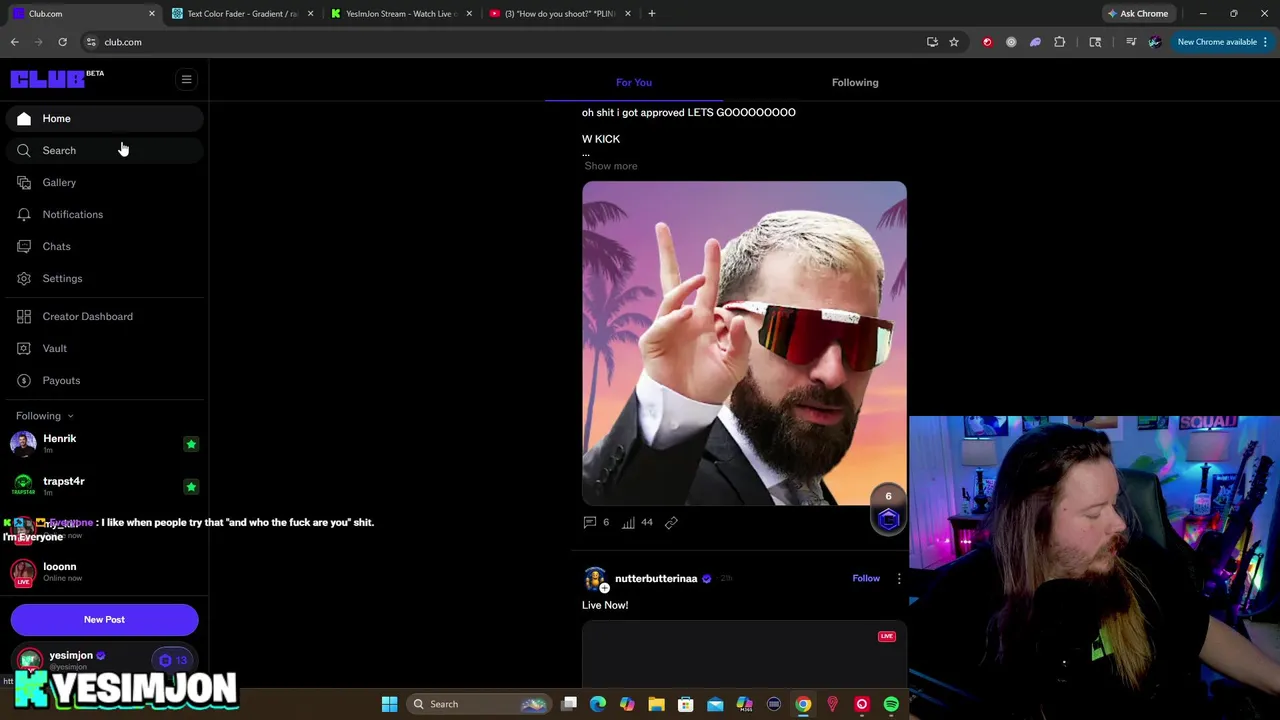Open Search in the left sidebar

tap(104, 150)
